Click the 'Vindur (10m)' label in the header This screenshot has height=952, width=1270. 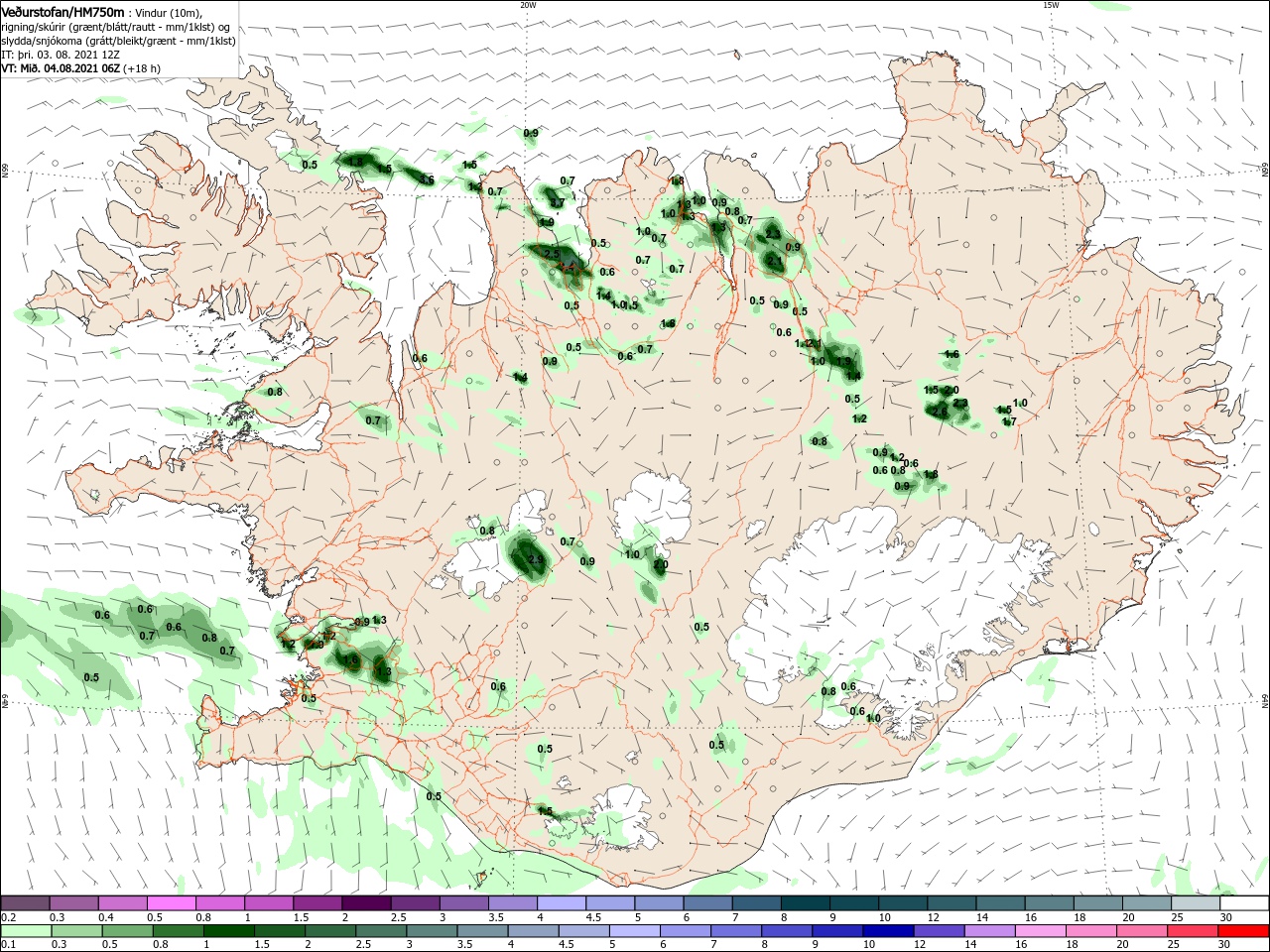[x=168, y=13]
